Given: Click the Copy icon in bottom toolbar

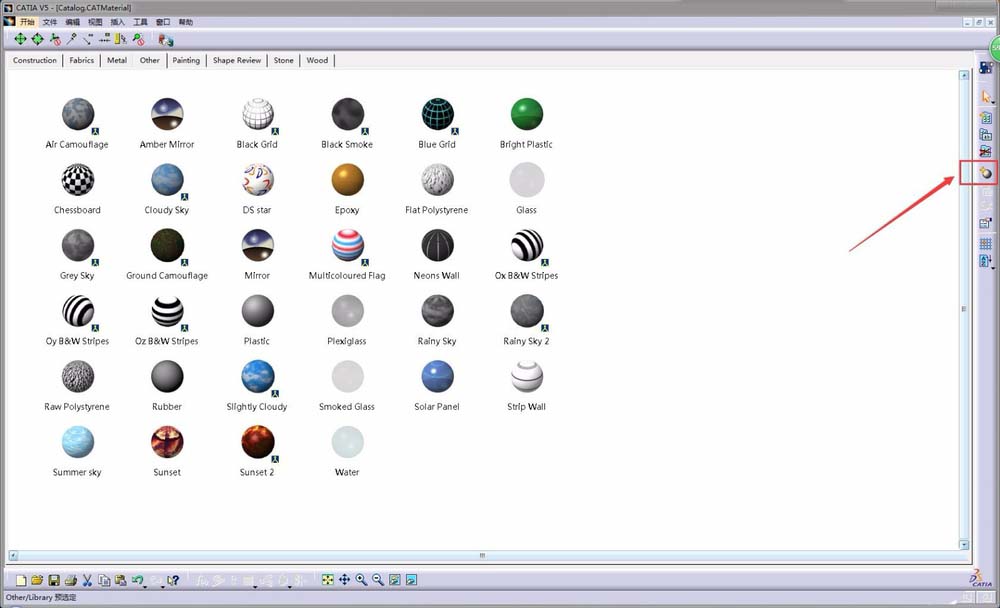Looking at the screenshot, I should [103, 580].
